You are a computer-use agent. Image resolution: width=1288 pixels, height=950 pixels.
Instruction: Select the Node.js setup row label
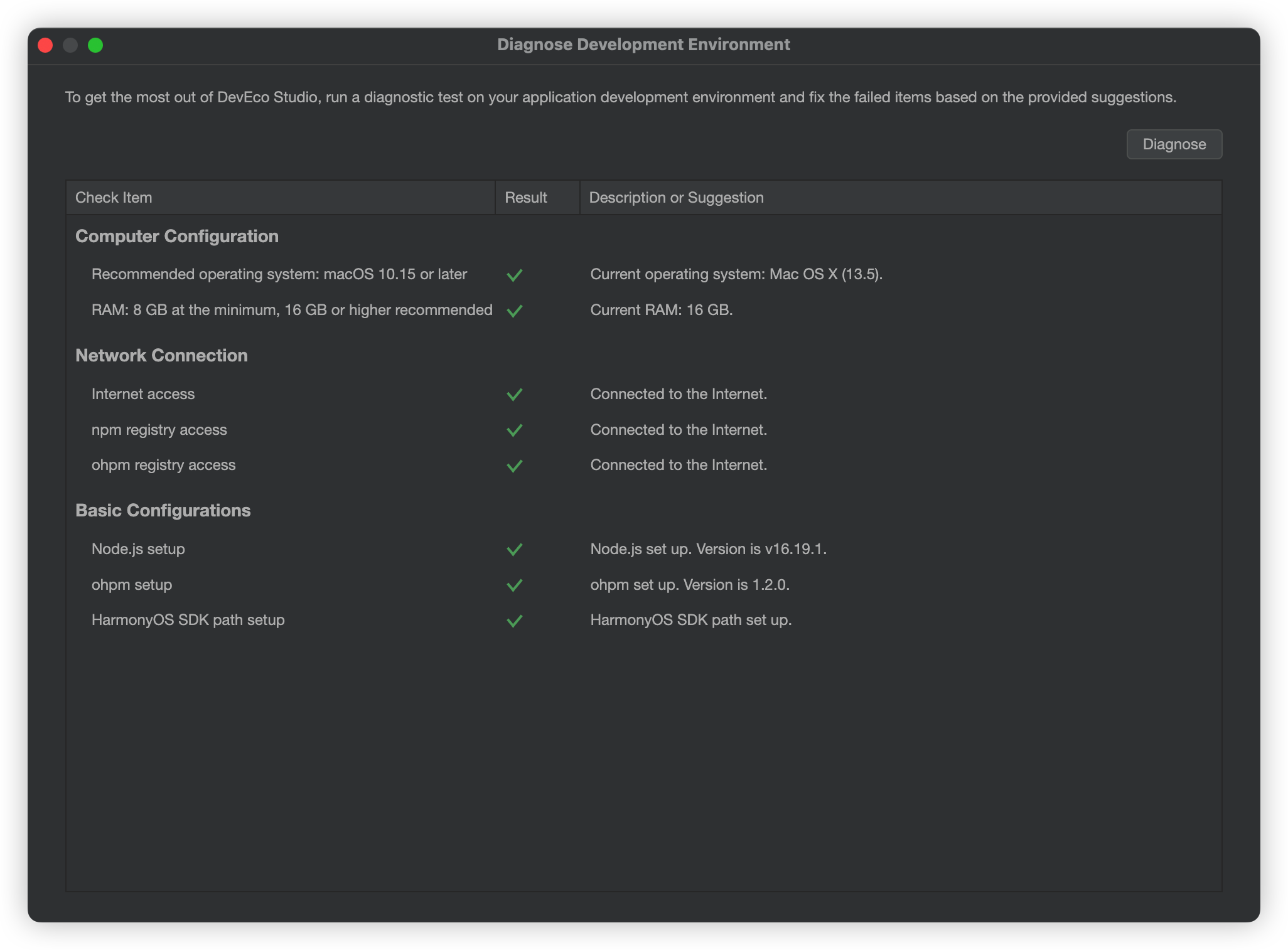point(138,549)
